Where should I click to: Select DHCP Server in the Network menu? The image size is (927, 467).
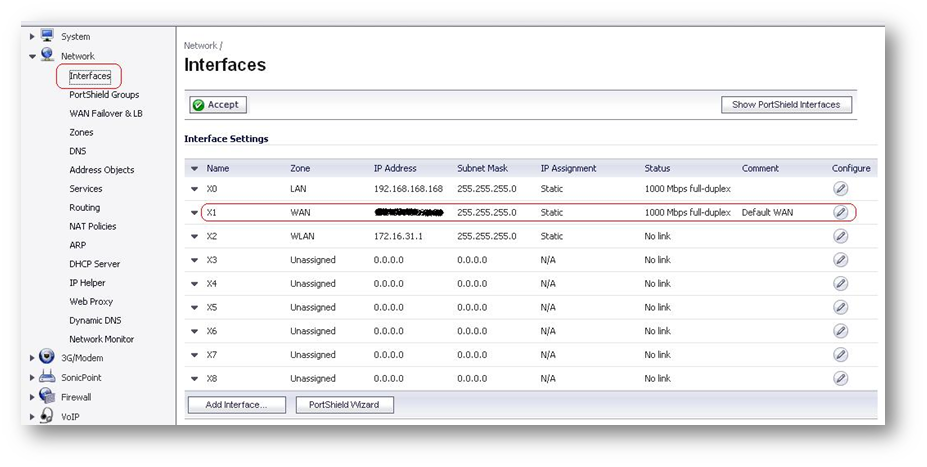coord(94,264)
